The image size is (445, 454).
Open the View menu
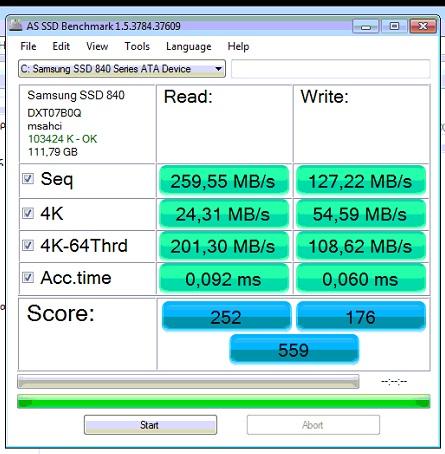tap(97, 46)
